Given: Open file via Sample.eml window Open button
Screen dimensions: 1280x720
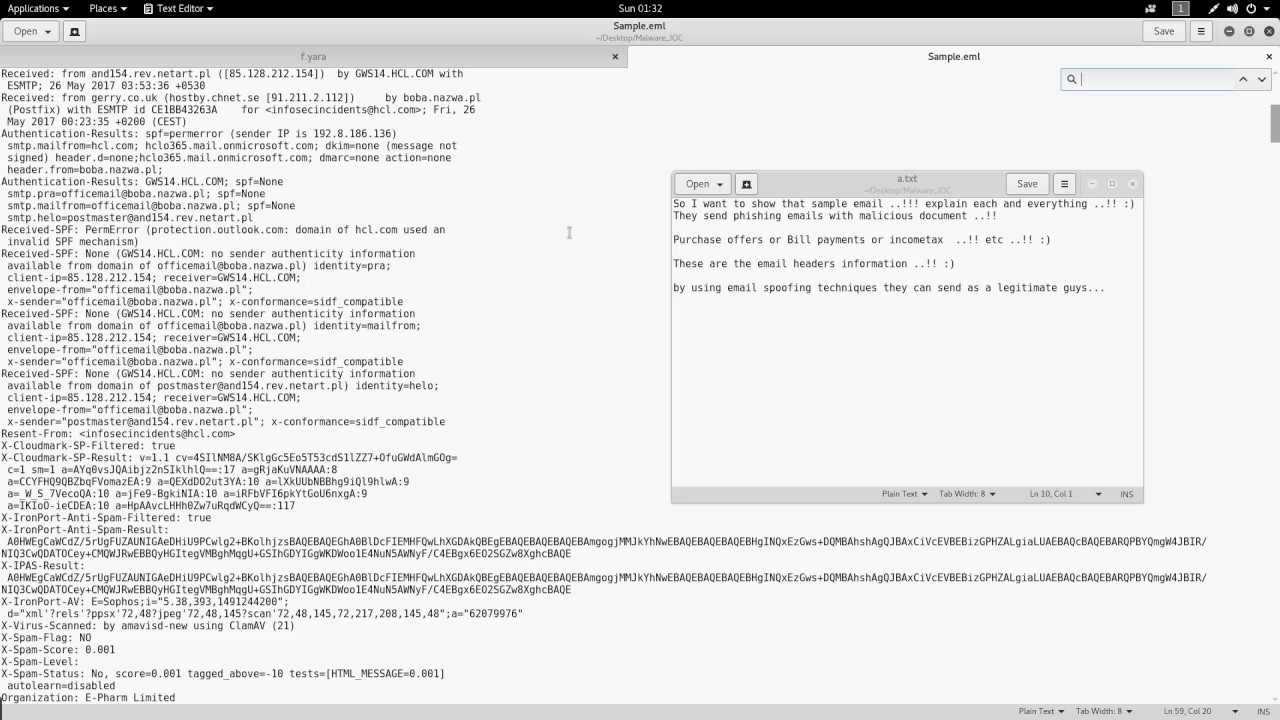Looking at the screenshot, I should pos(32,31).
